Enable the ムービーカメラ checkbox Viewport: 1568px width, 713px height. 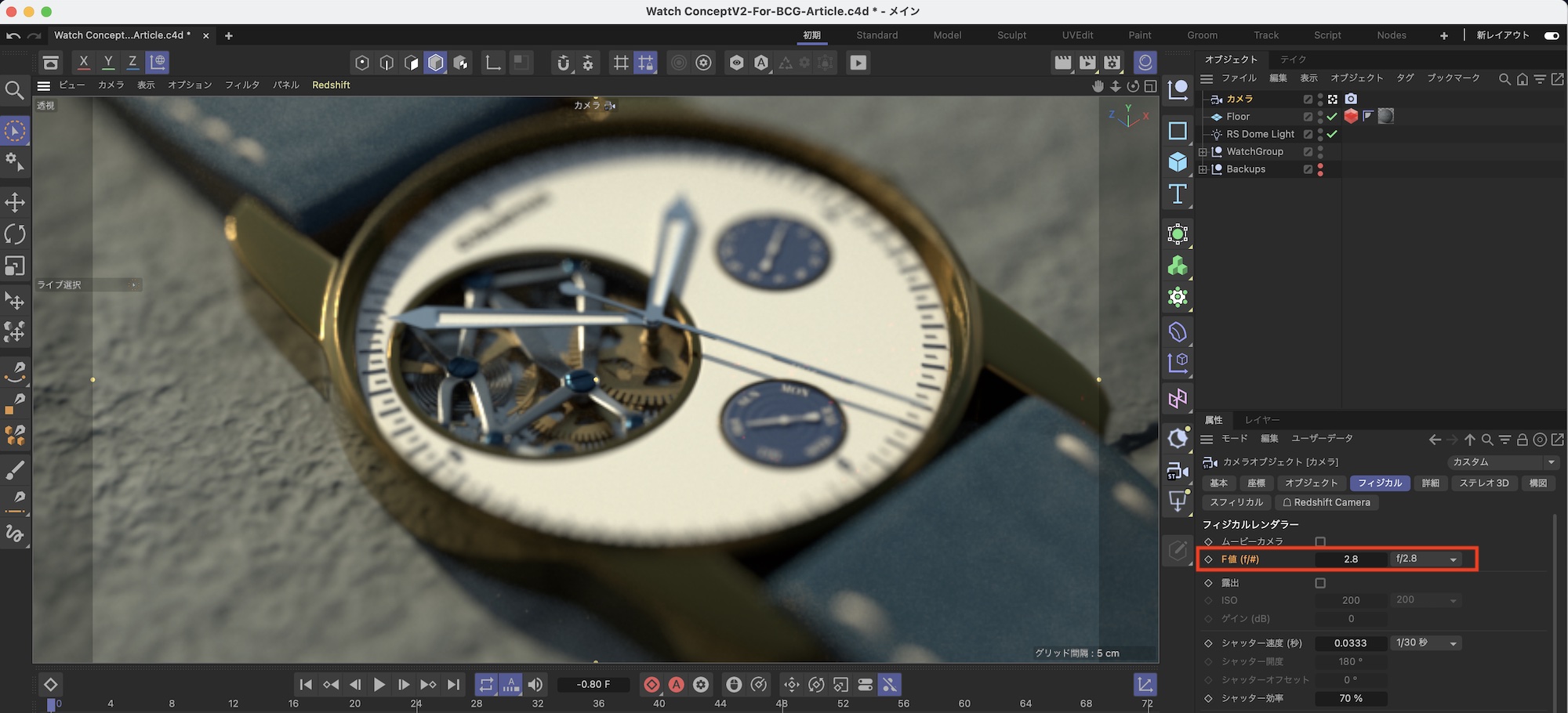coord(1320,541)
